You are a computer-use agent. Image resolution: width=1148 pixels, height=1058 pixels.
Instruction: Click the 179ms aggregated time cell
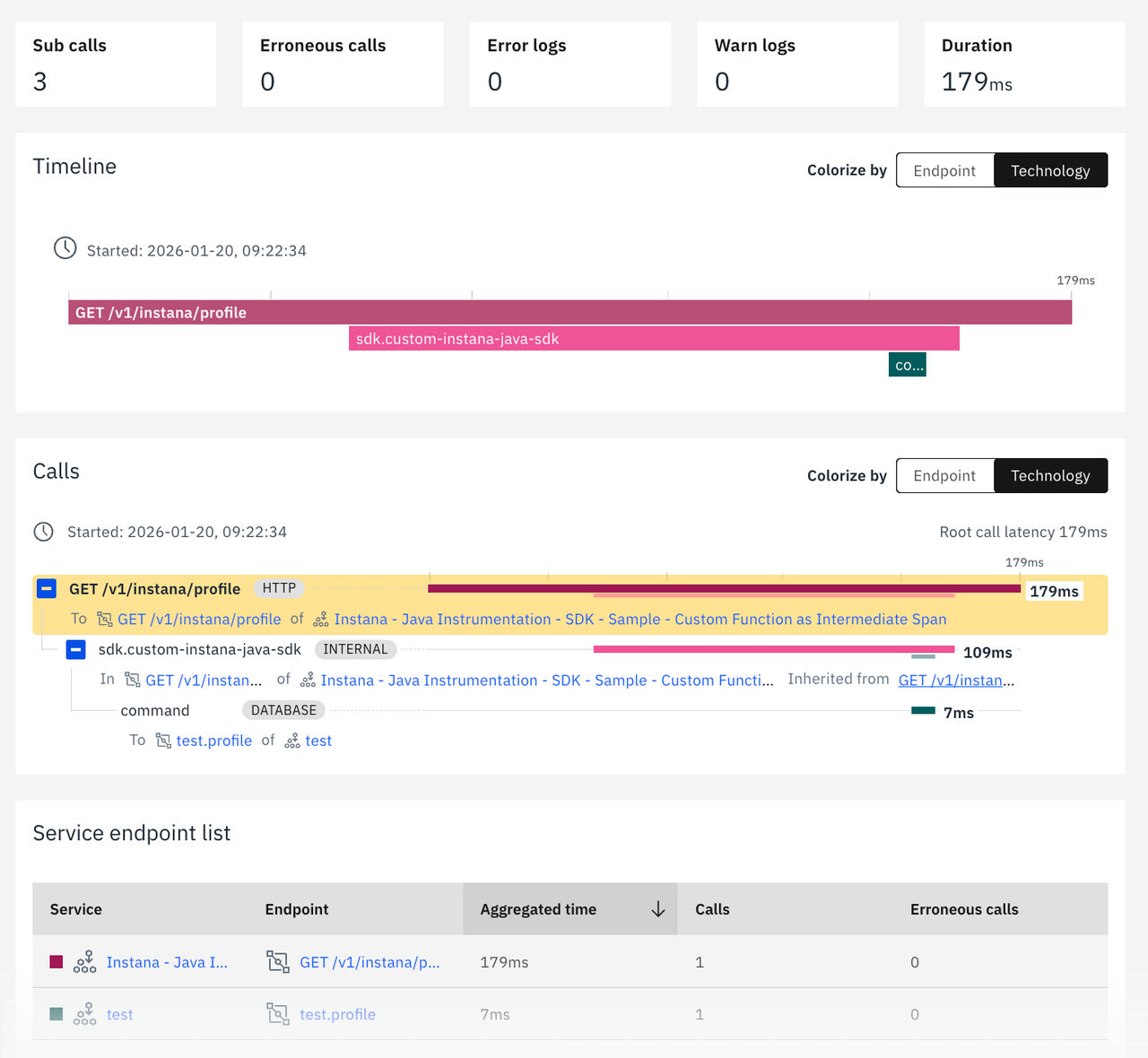click(504, 962)
